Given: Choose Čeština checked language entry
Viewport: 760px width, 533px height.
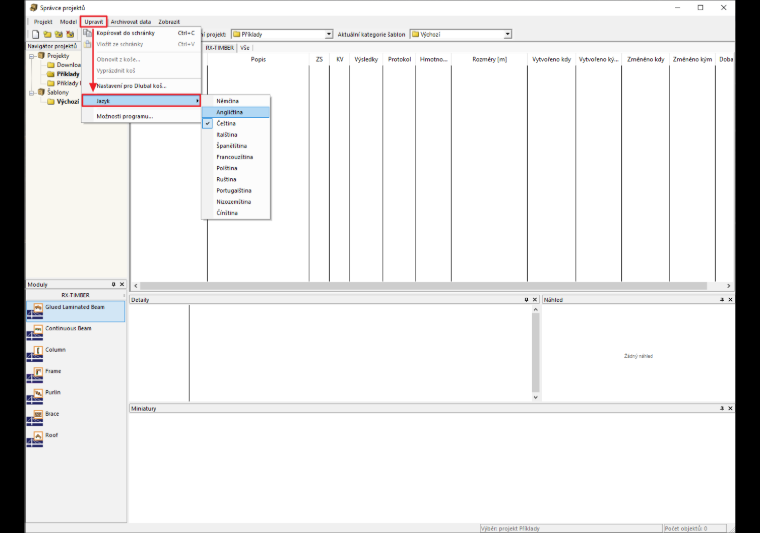Looking at the screenshot, I should click(236, 124).
